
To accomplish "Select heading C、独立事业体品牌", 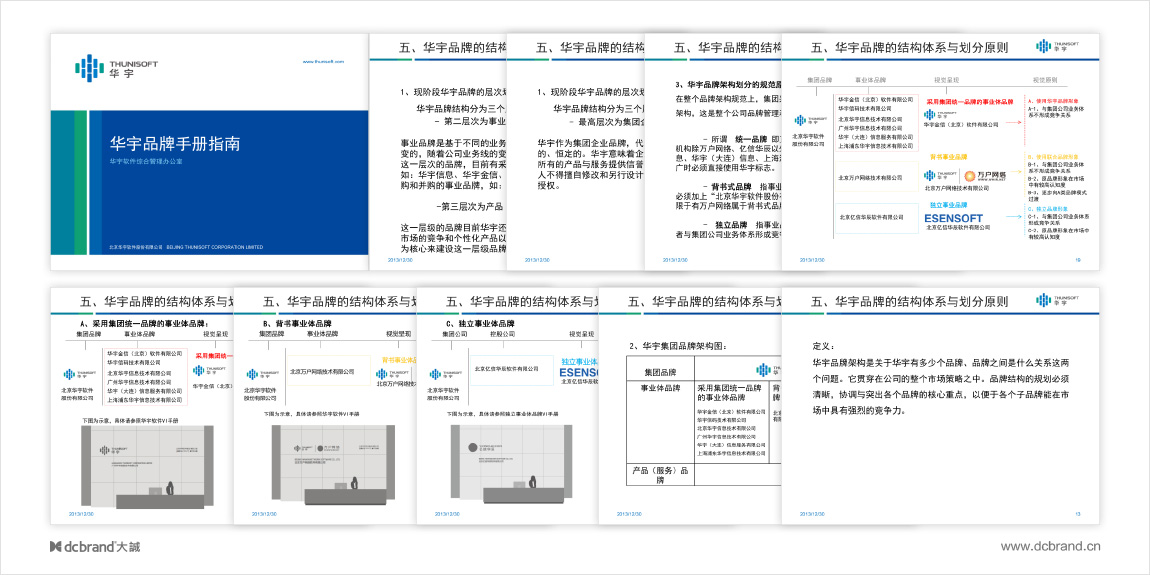I will point(480,323).
